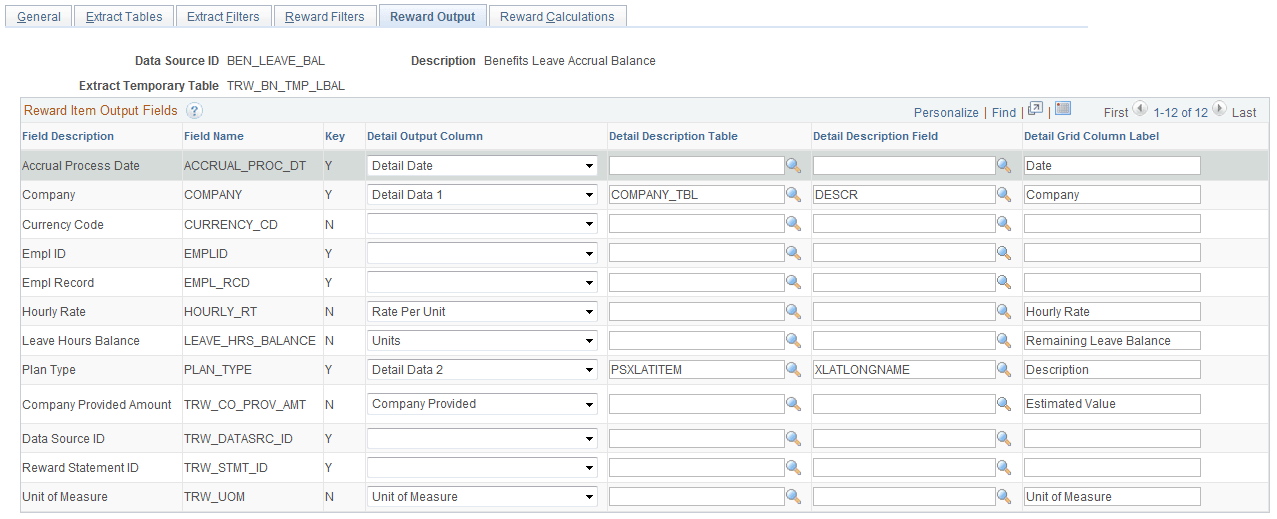Image resolution: width=1277 pixels, height=519 pixels.
Task: Click the Field Name column header
Action: 214,136
